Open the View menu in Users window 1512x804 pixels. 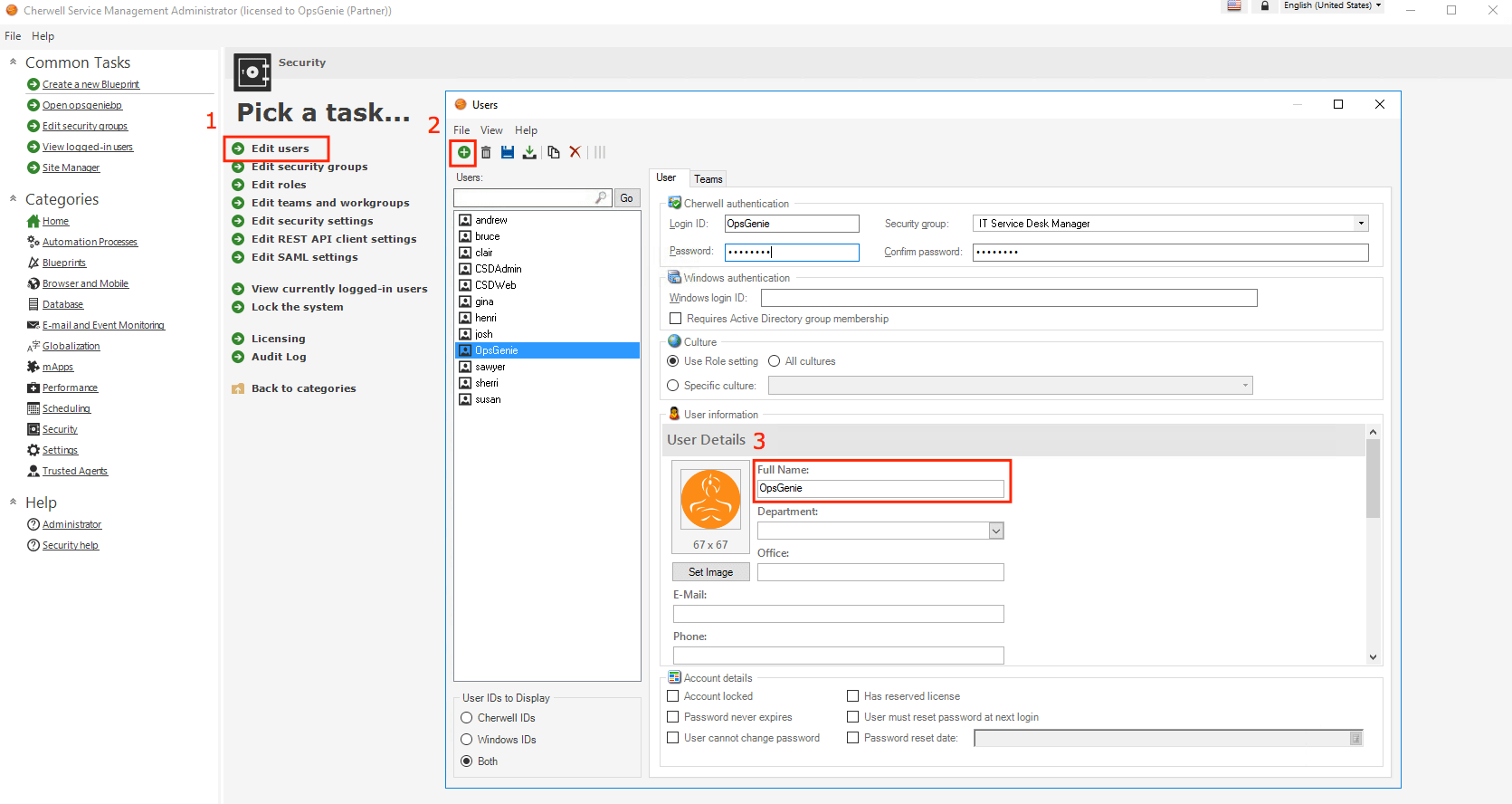click(x=491, y=130)
